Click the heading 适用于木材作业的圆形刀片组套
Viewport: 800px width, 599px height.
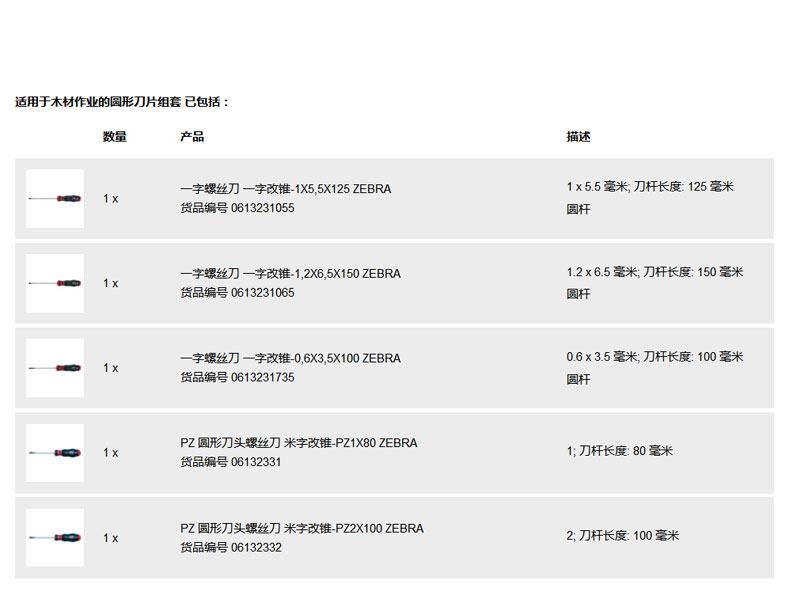point(122,102)
